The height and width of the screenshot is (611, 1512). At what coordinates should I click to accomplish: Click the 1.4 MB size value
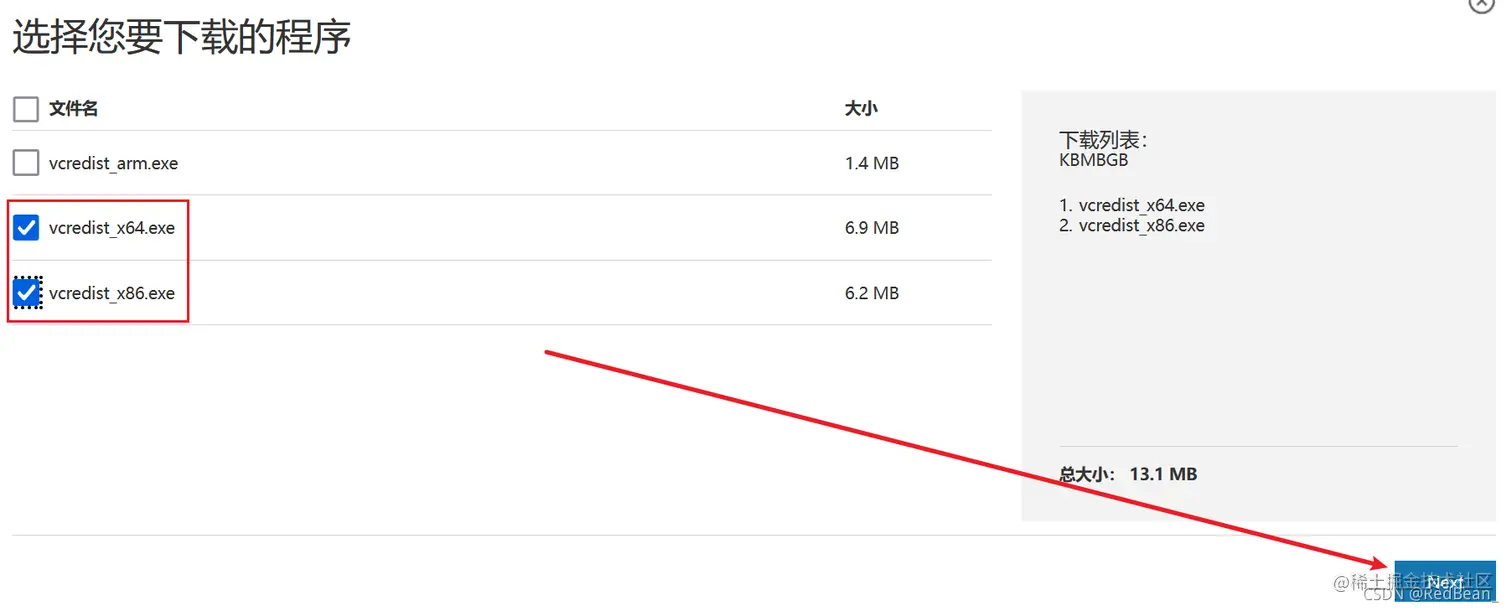tap(871, 163)
